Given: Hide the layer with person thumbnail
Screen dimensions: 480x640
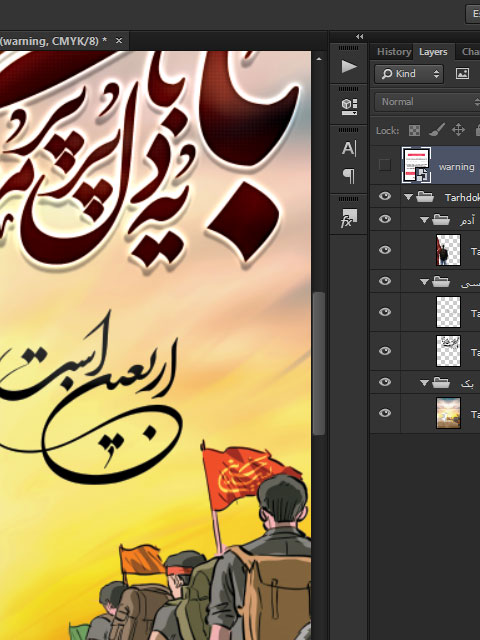Looking at the screenshot, I should tap(384, 250).
